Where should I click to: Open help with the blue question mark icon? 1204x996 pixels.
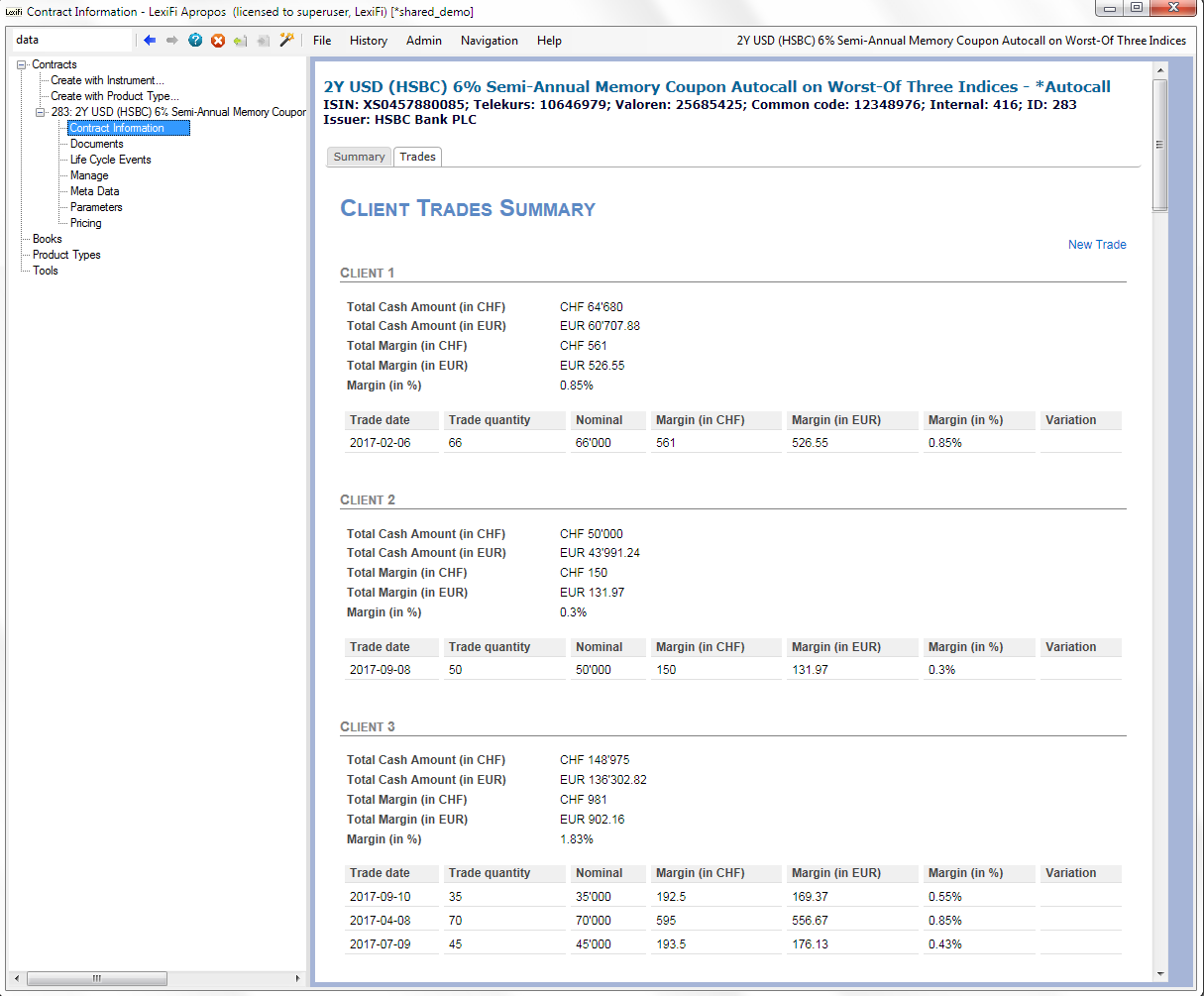[195, 40]
